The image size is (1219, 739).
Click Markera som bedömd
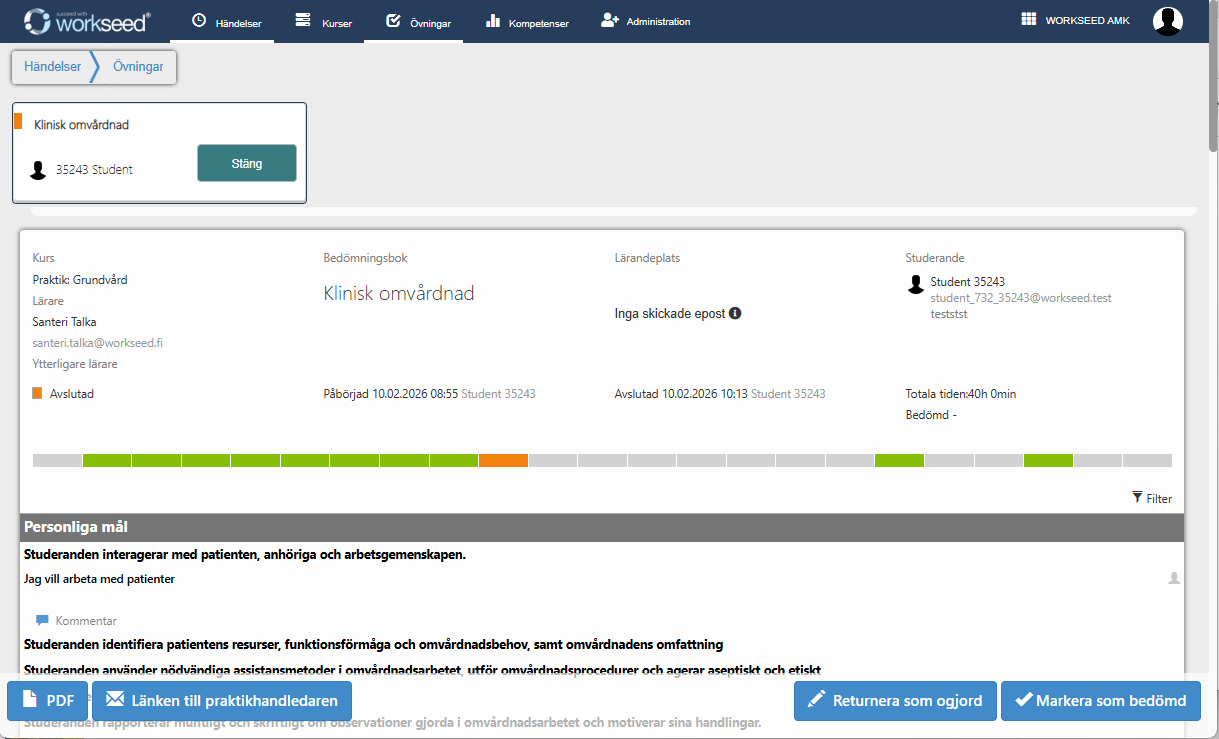[x=1100, y=701]
